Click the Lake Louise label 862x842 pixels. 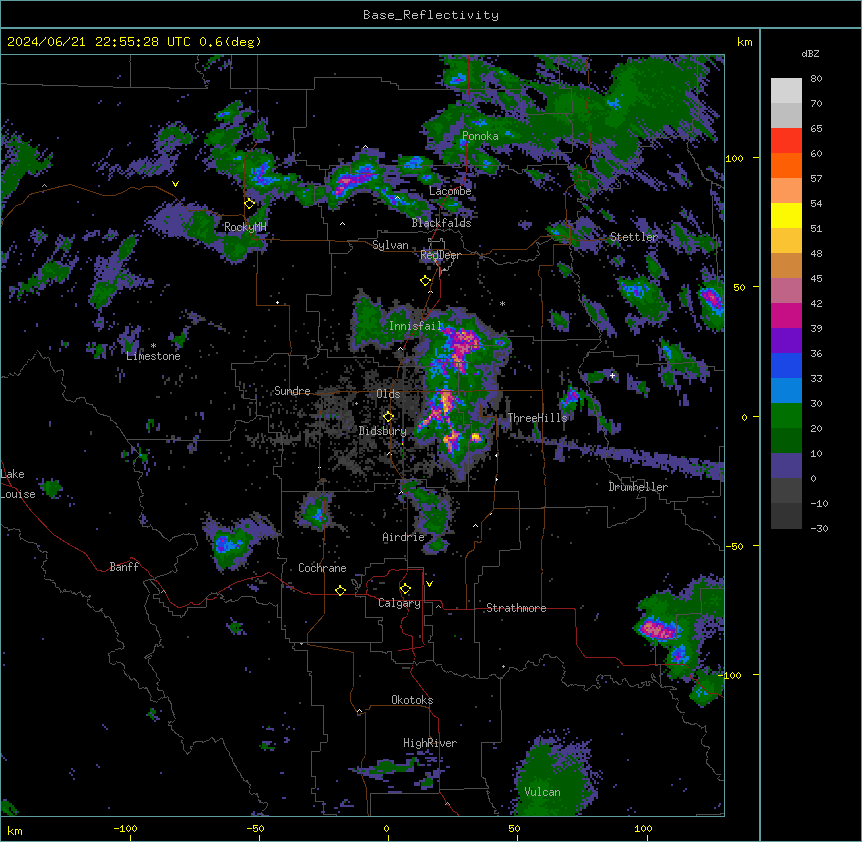(x=17, y=484)
